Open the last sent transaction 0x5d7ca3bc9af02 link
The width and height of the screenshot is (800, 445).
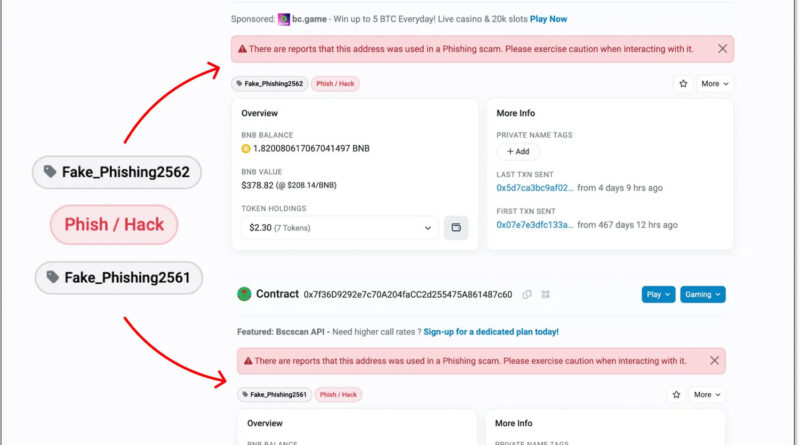point(535,188)
